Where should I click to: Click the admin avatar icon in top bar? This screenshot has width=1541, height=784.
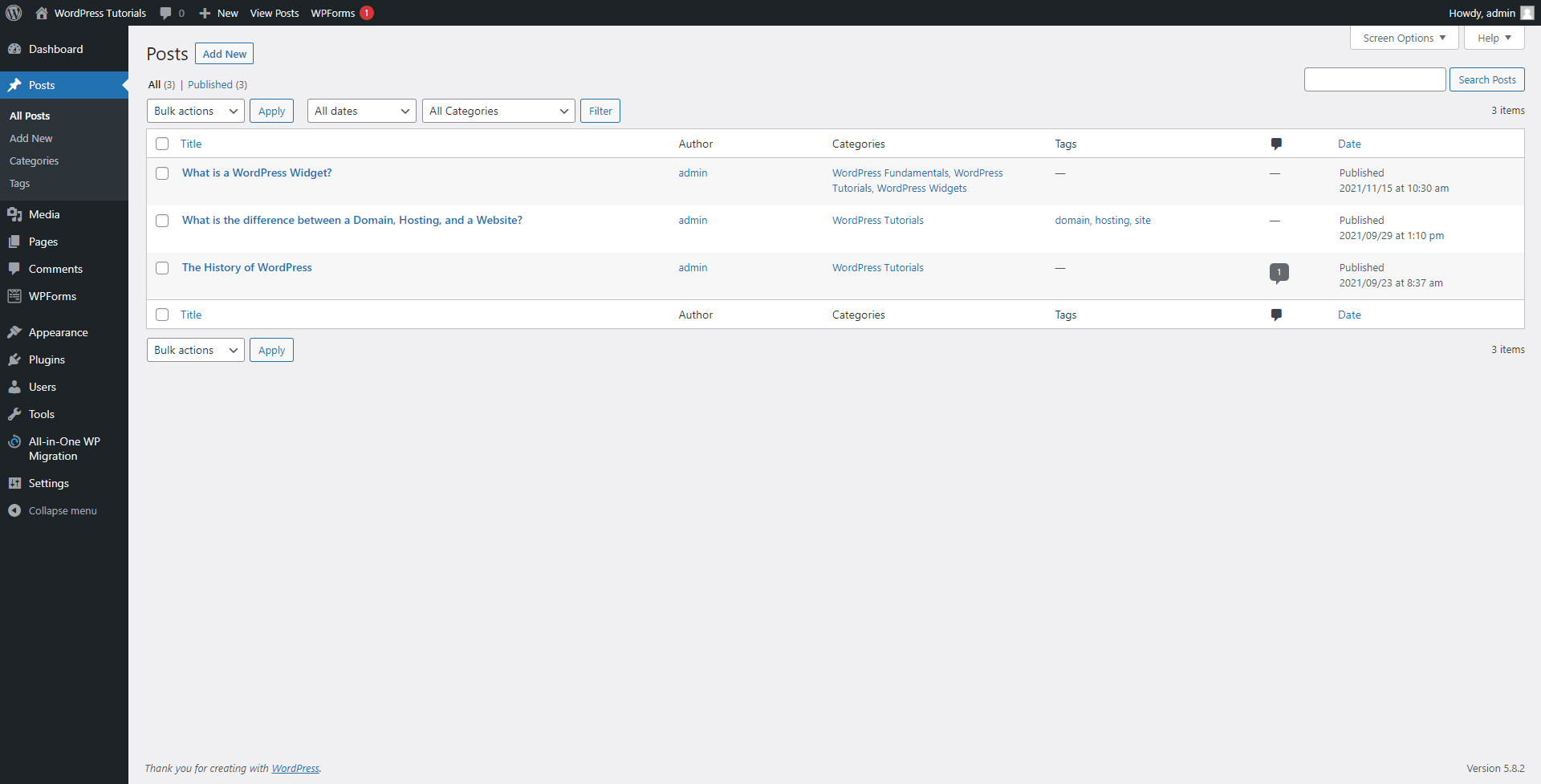pyautogui.click(x=1527, y=13)
